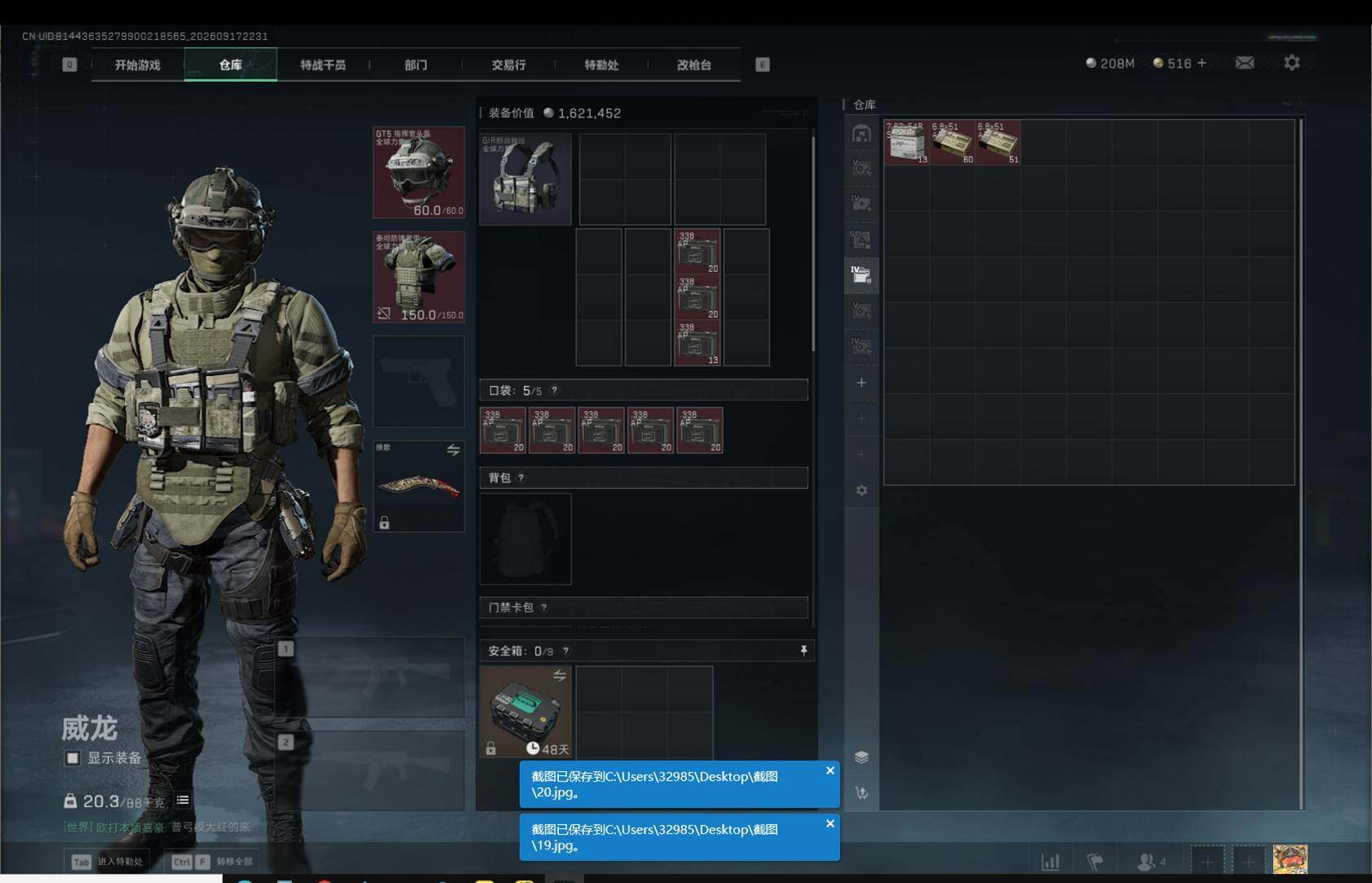The image size is (1372, 883).
Task: Add premium currency with plus next to 516
Action: (1201, 63)
